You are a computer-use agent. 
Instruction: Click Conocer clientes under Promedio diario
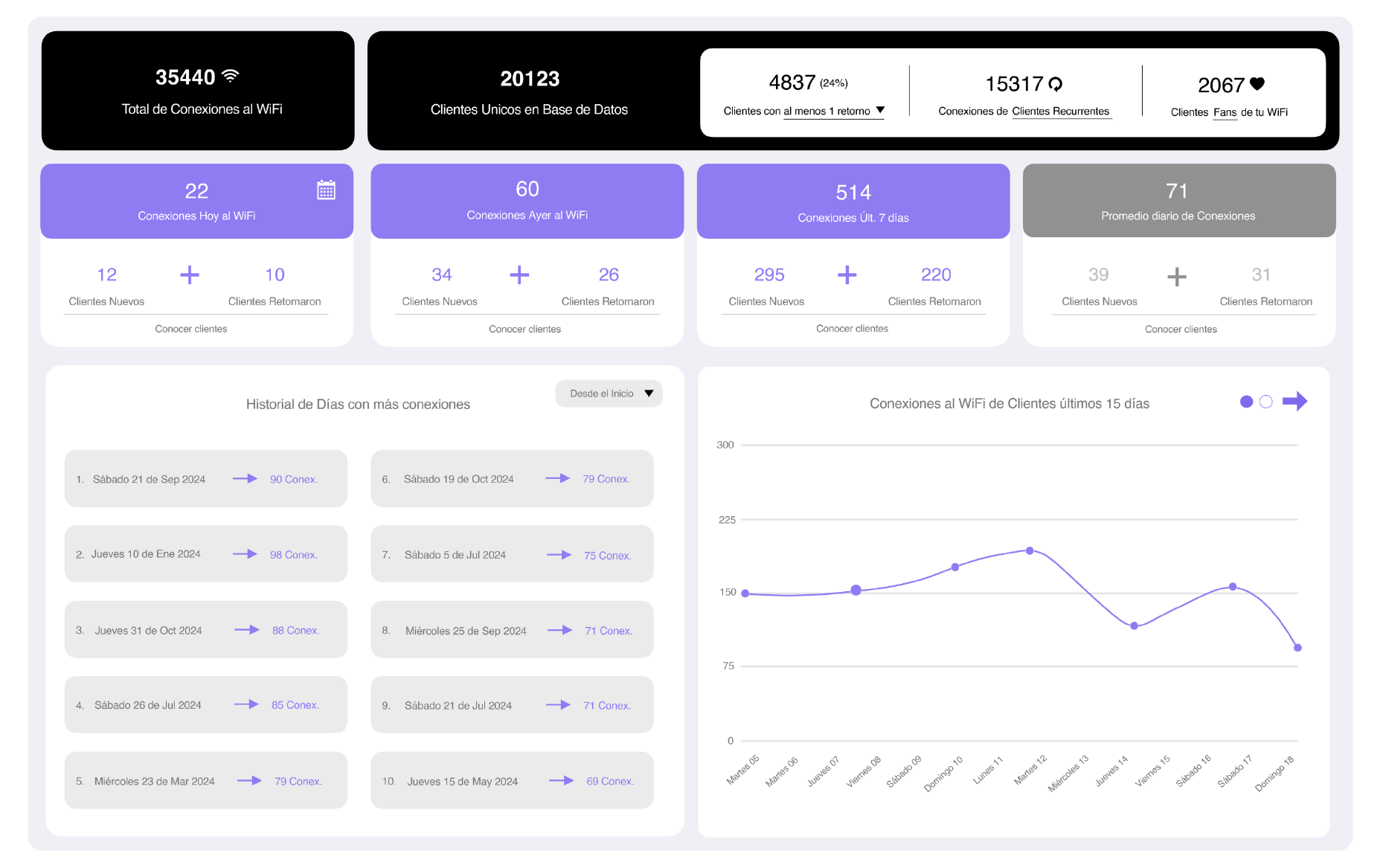pyautogui.click(x=1181, y=329)
